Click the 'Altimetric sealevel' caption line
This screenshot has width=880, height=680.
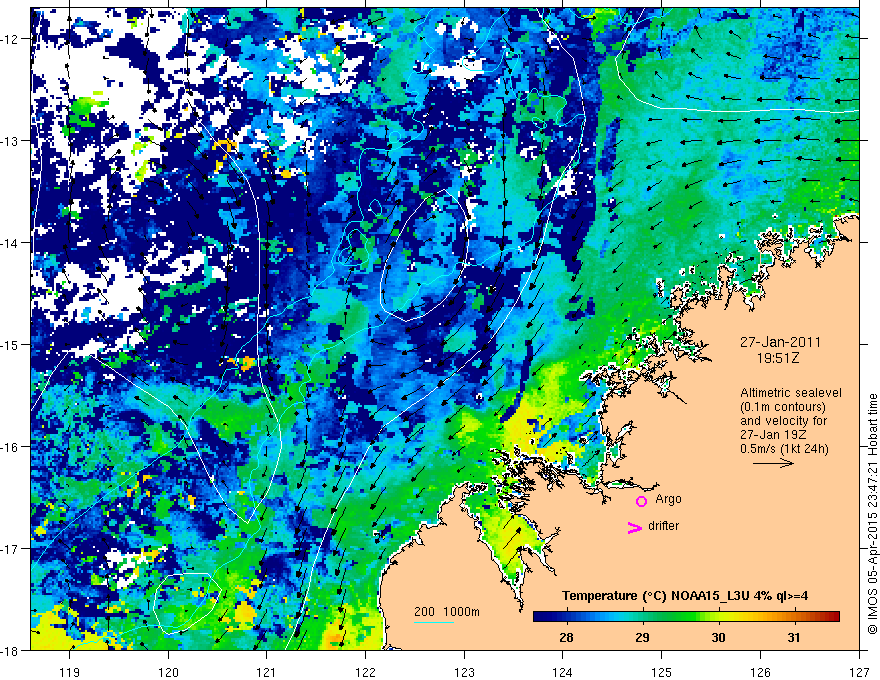(x=791, y=393)
